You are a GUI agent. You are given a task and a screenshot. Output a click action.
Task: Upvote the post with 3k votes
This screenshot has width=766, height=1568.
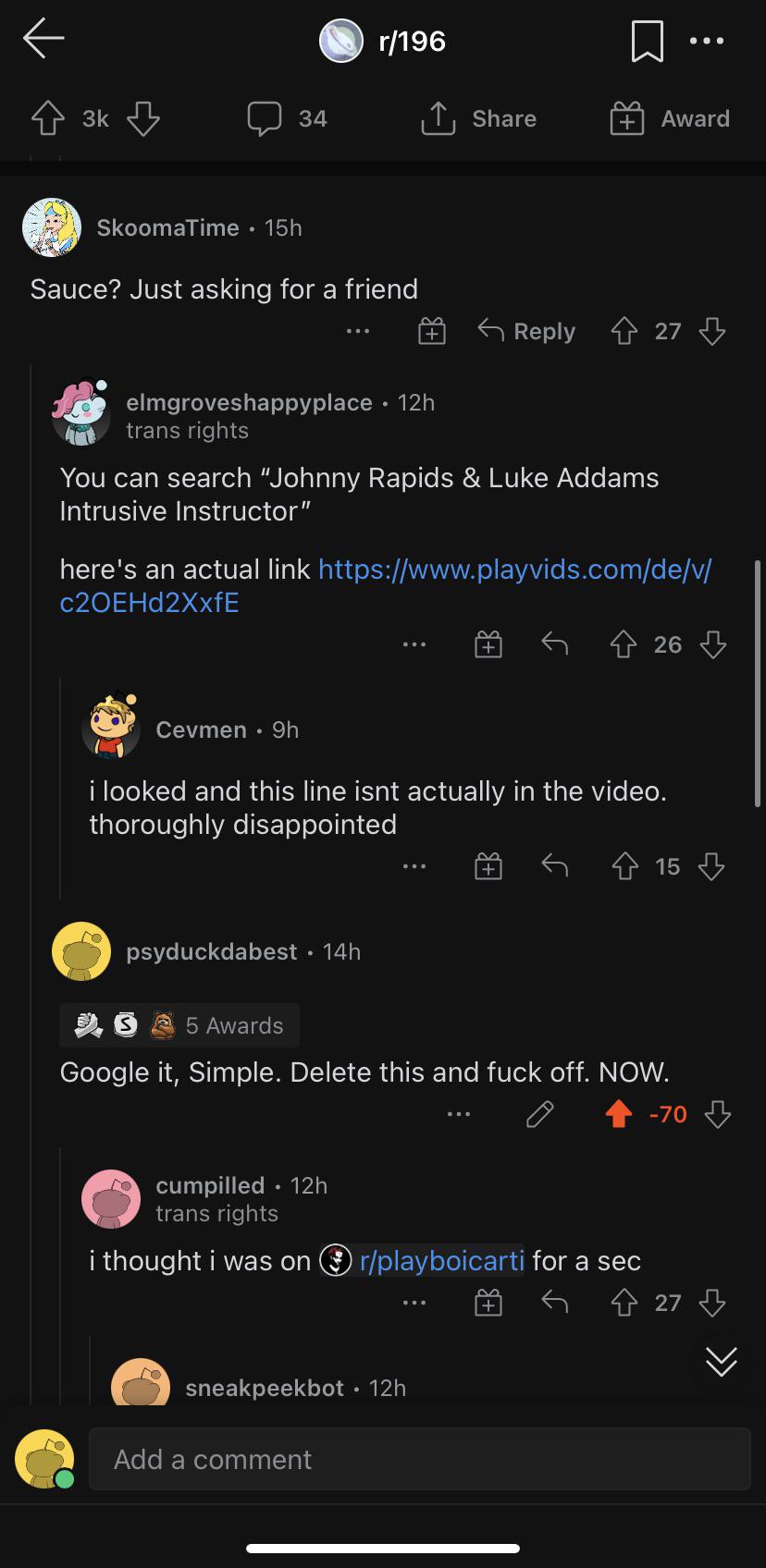coord(48,118)
